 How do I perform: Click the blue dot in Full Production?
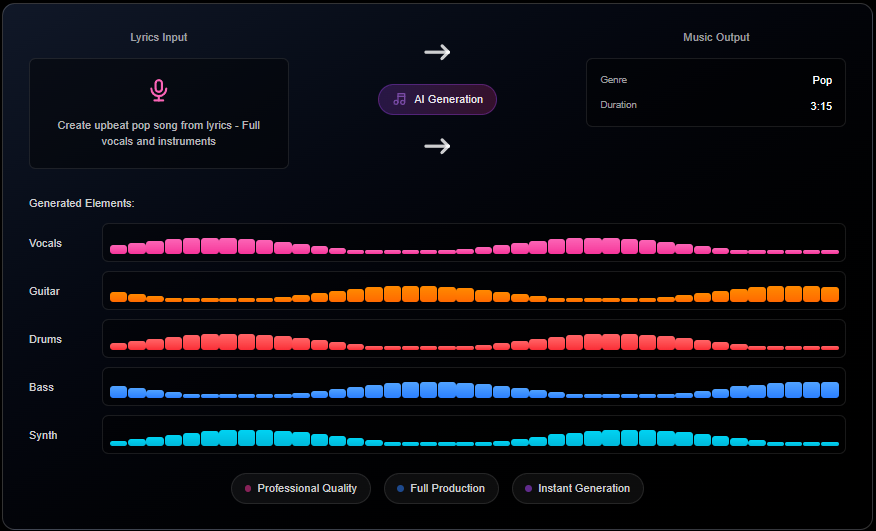coord(401,489)
